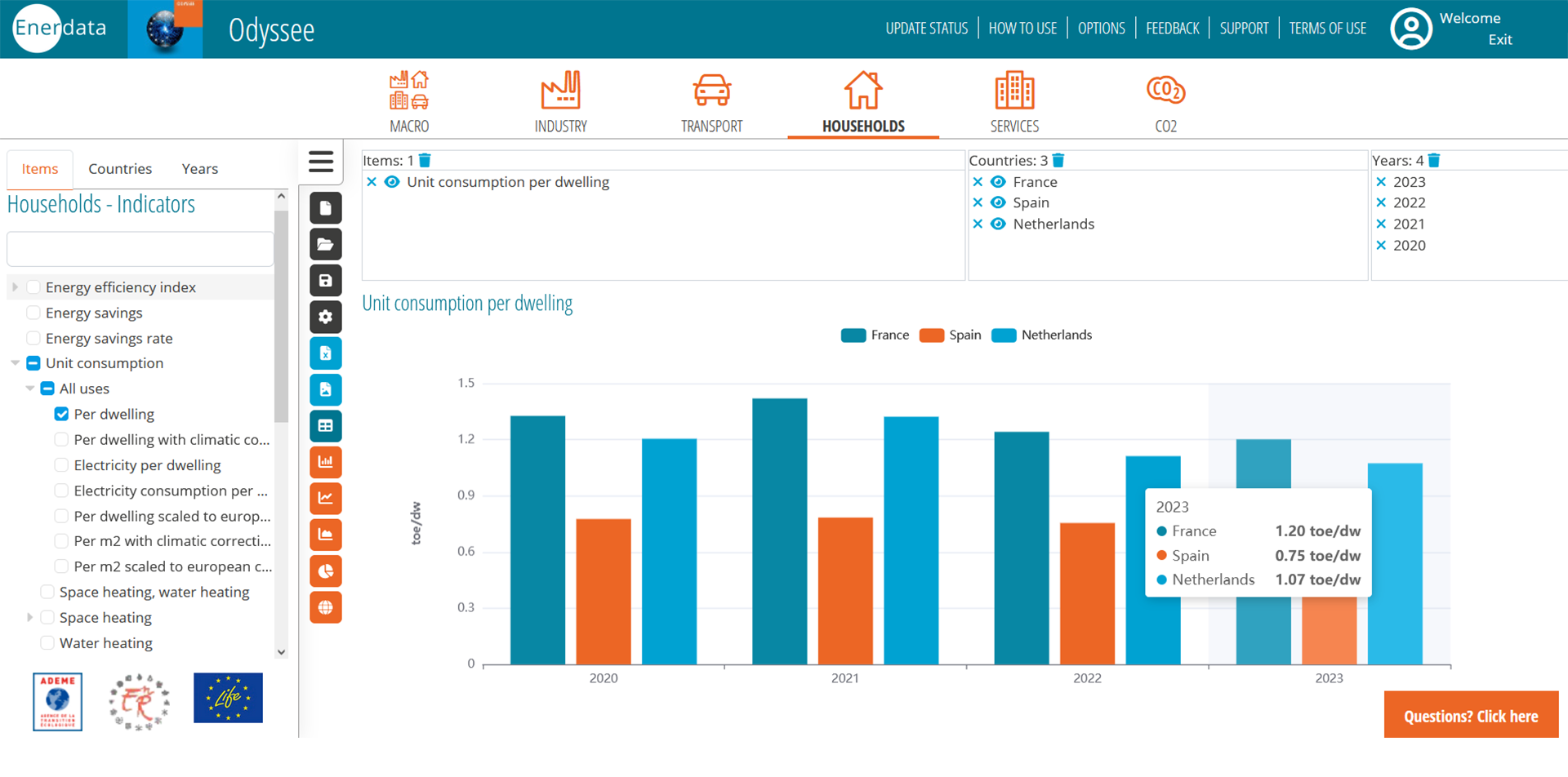Click the save disk icon

pos(325,281)
